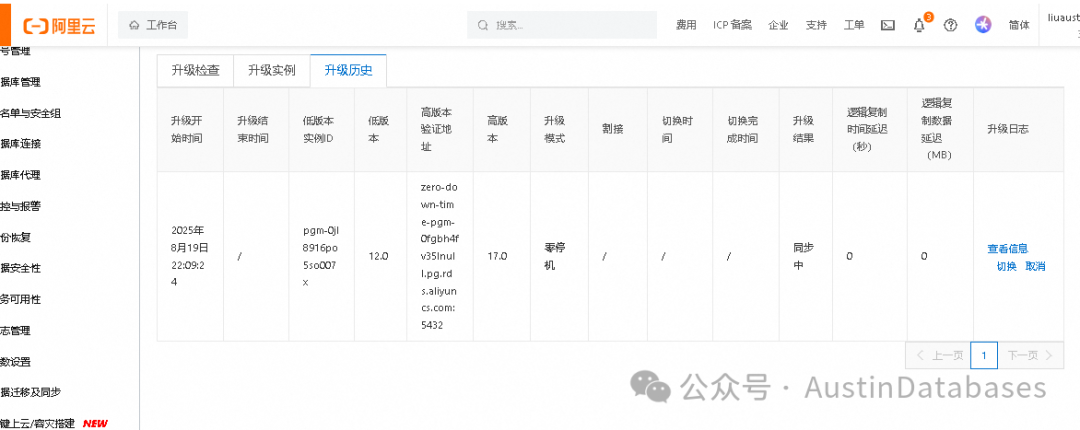Open the notification bell

(919, 25)
